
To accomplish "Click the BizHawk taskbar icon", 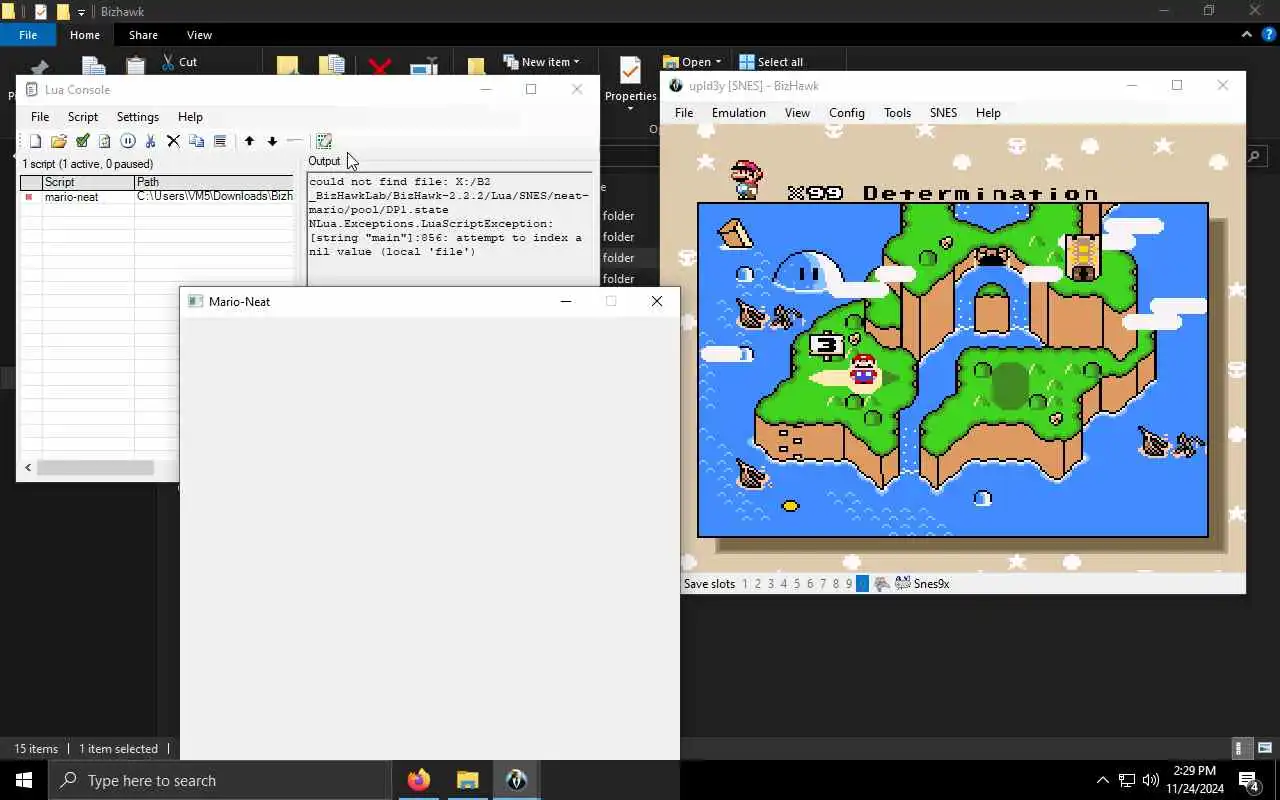I will 516,780.
